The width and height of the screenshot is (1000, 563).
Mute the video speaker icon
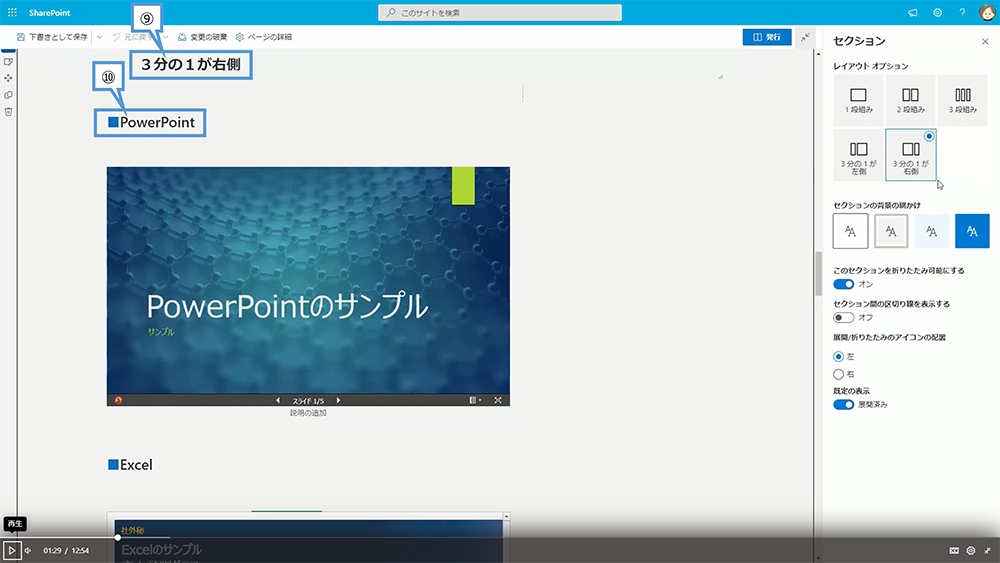[x=28, y=550]
